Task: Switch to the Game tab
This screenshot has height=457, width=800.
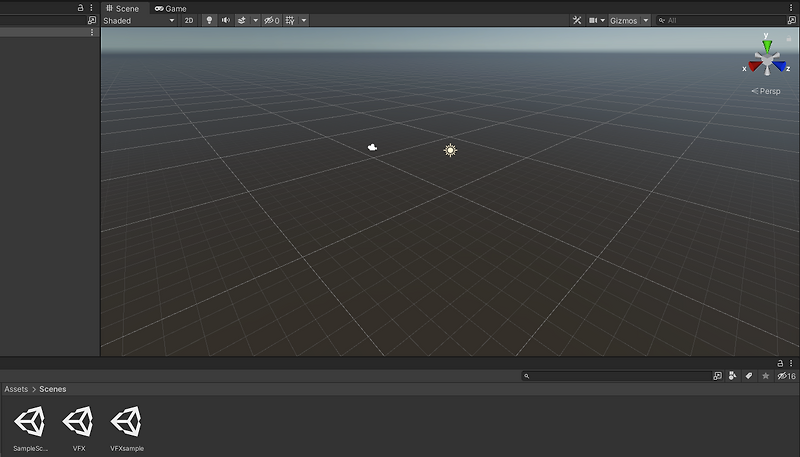Action: pyautogui.click(x=171, y=8)
